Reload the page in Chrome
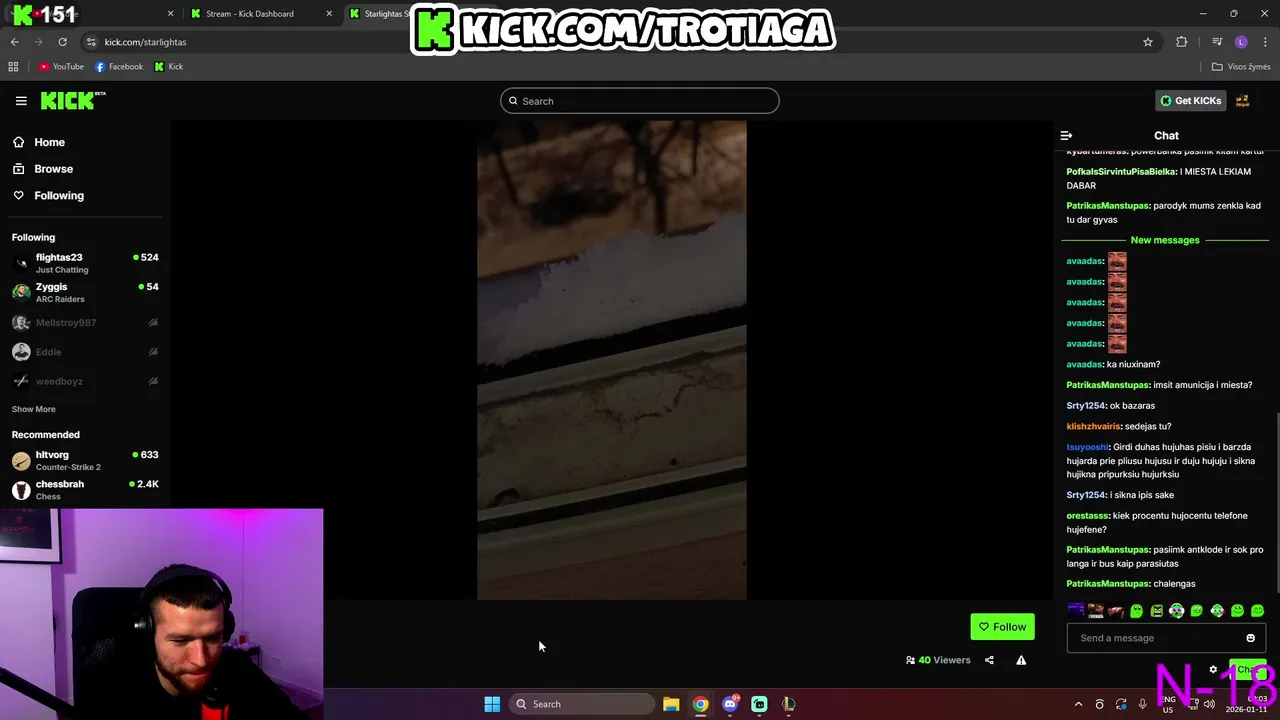This screenshot has height=720, width=1280. pyautogui.click(x=62, y=42)
